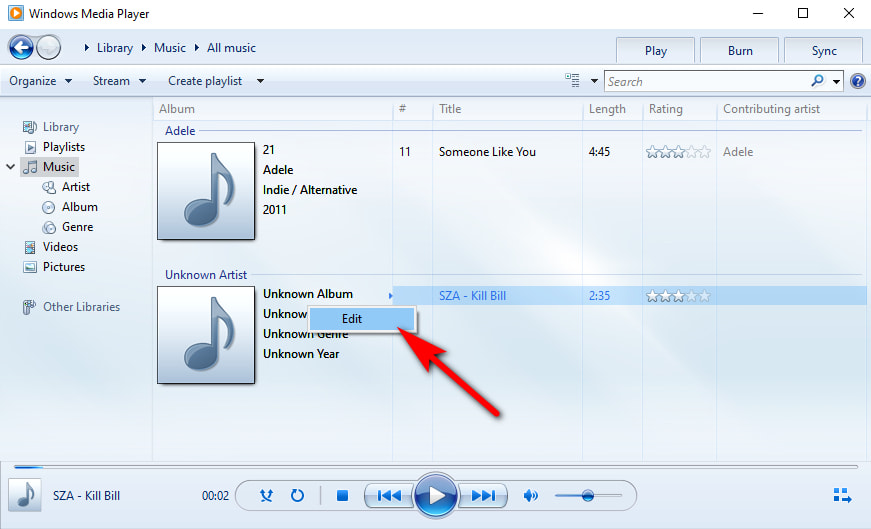Select the SZA - Kill Bill track
Viewport: 871px width, 529px height.
pyautogui.click(x=472, y=296)
